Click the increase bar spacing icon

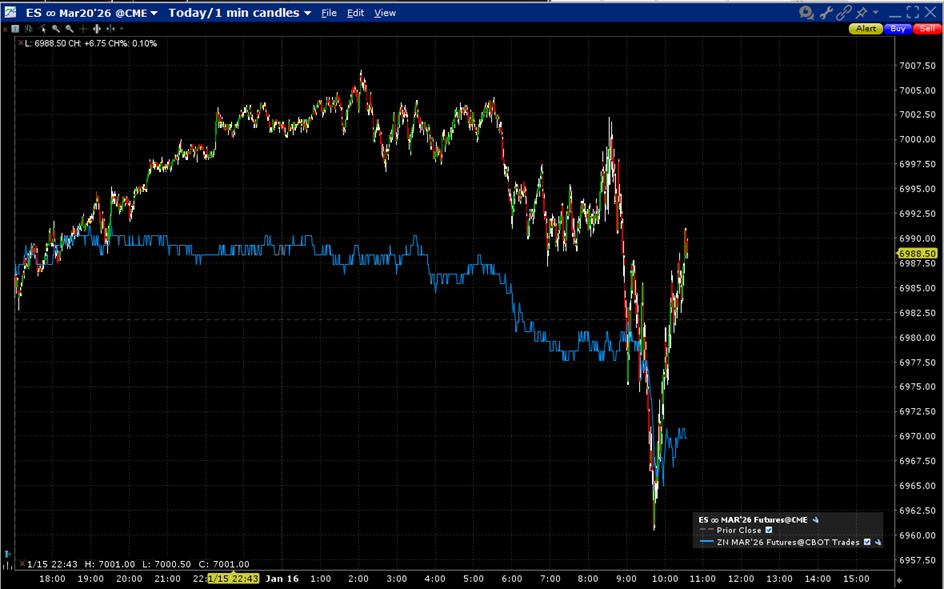click(96, 29)
